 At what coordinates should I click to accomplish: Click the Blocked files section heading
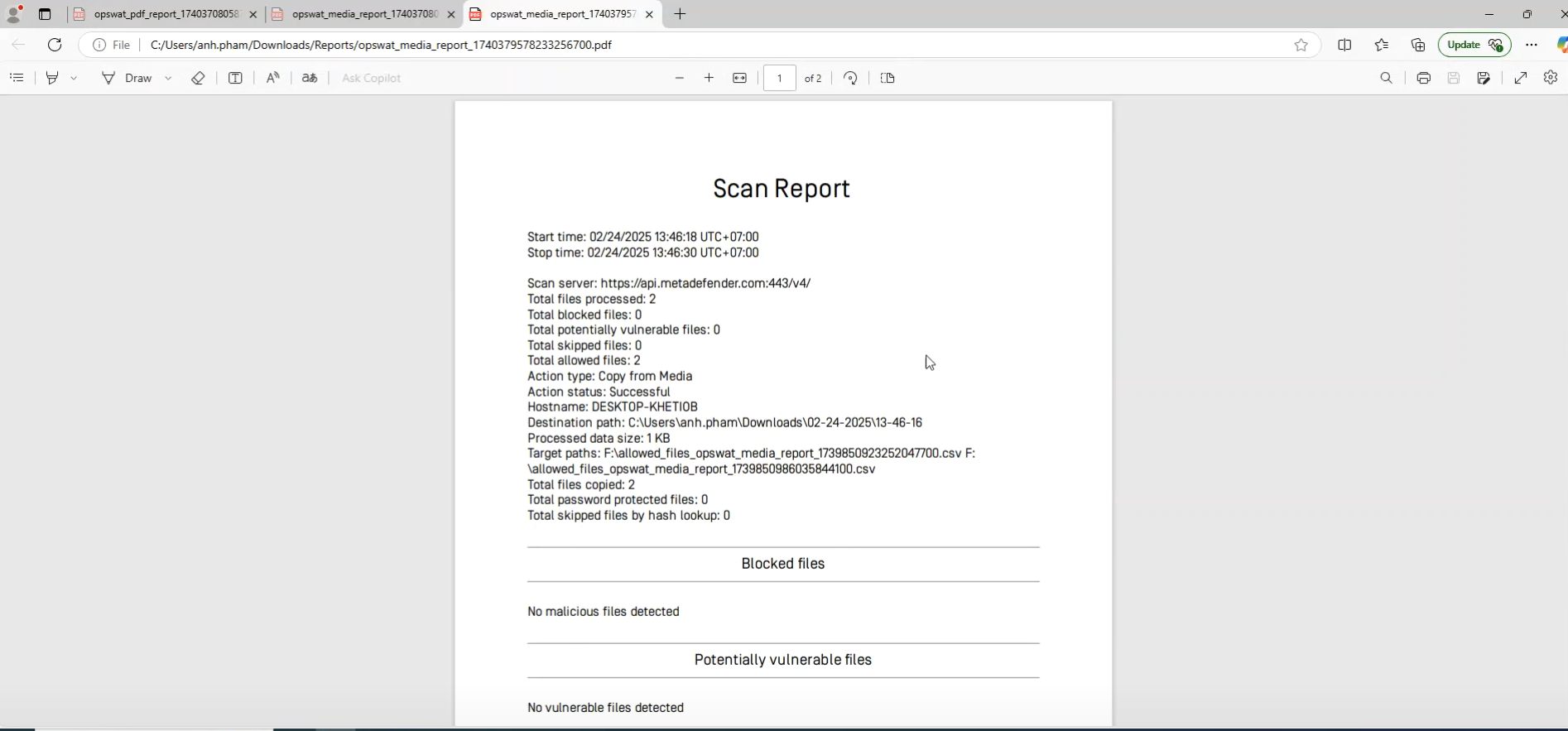point(783,564)
